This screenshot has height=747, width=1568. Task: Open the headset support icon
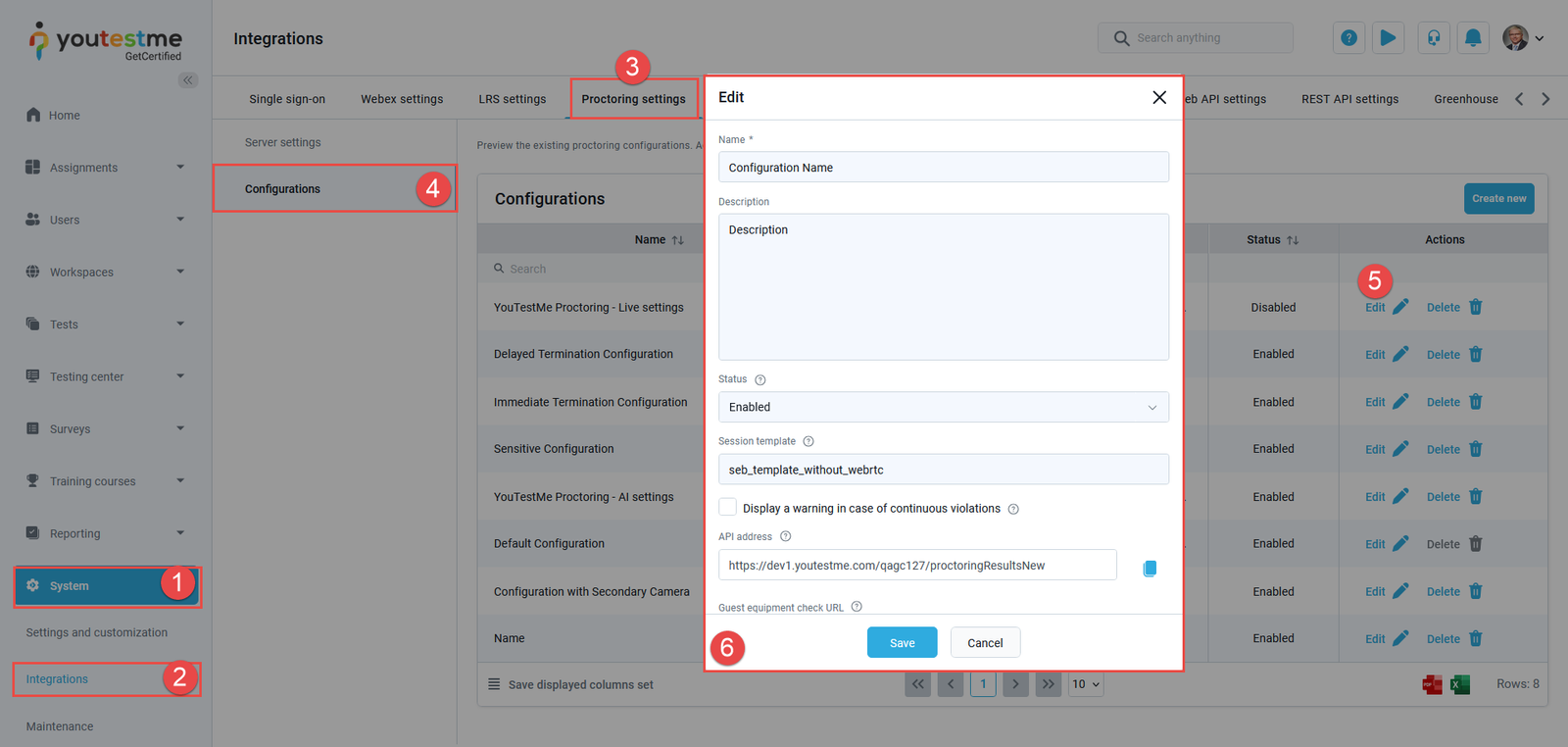click(x=1434, y=38)
